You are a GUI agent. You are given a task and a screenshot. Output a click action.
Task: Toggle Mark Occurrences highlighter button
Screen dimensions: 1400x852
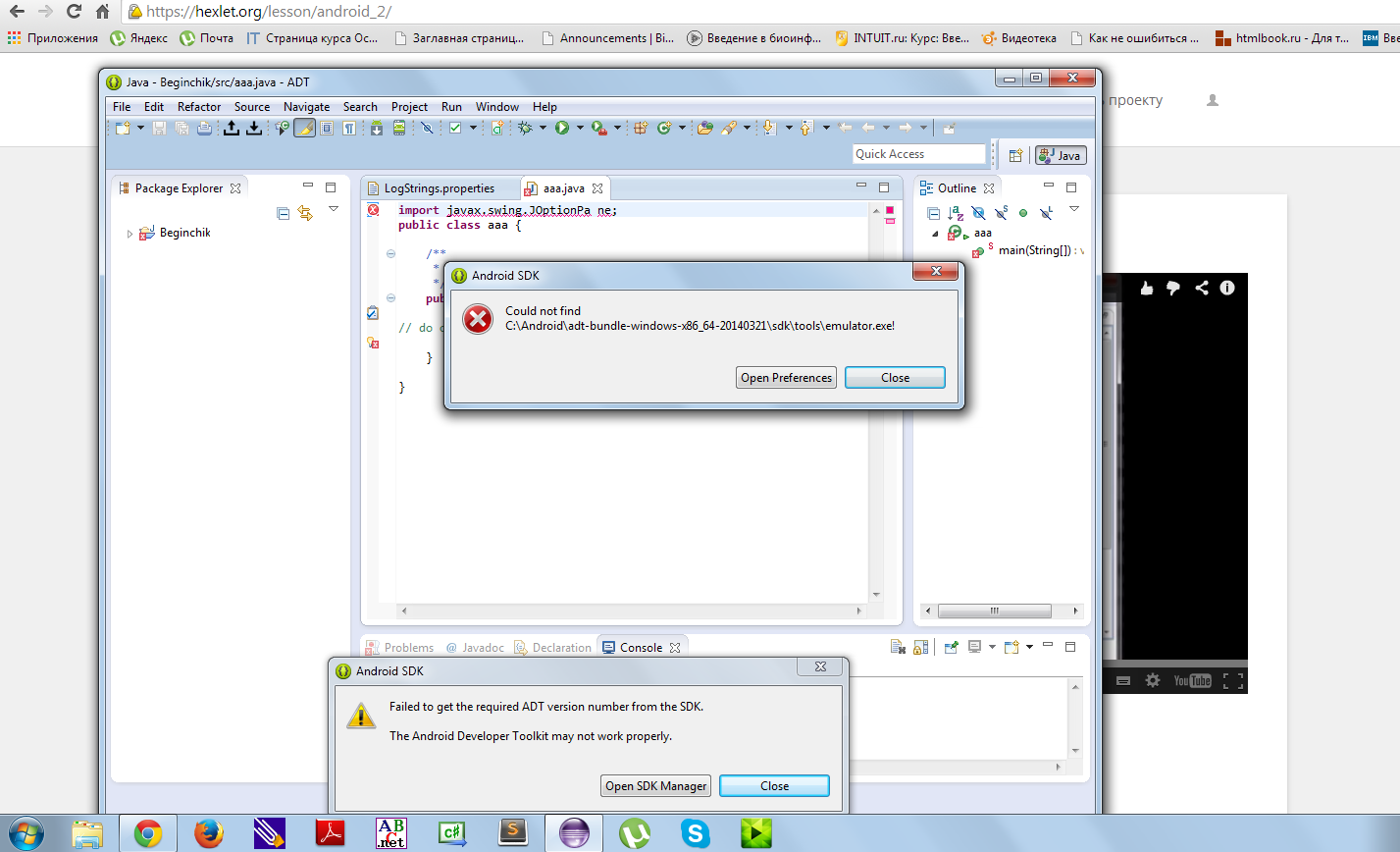pyautogui.click(x=304, y=128)
